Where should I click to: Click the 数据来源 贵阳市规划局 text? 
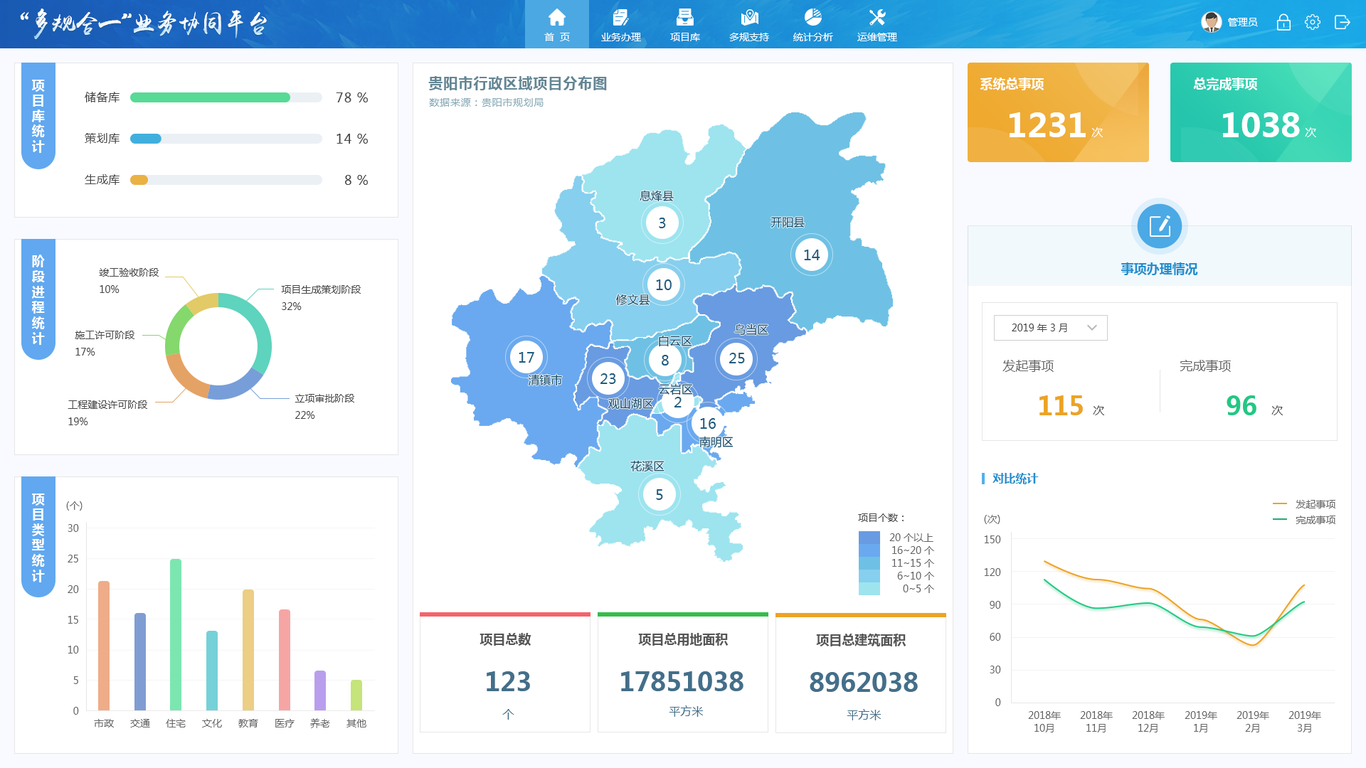pos(486,102)
